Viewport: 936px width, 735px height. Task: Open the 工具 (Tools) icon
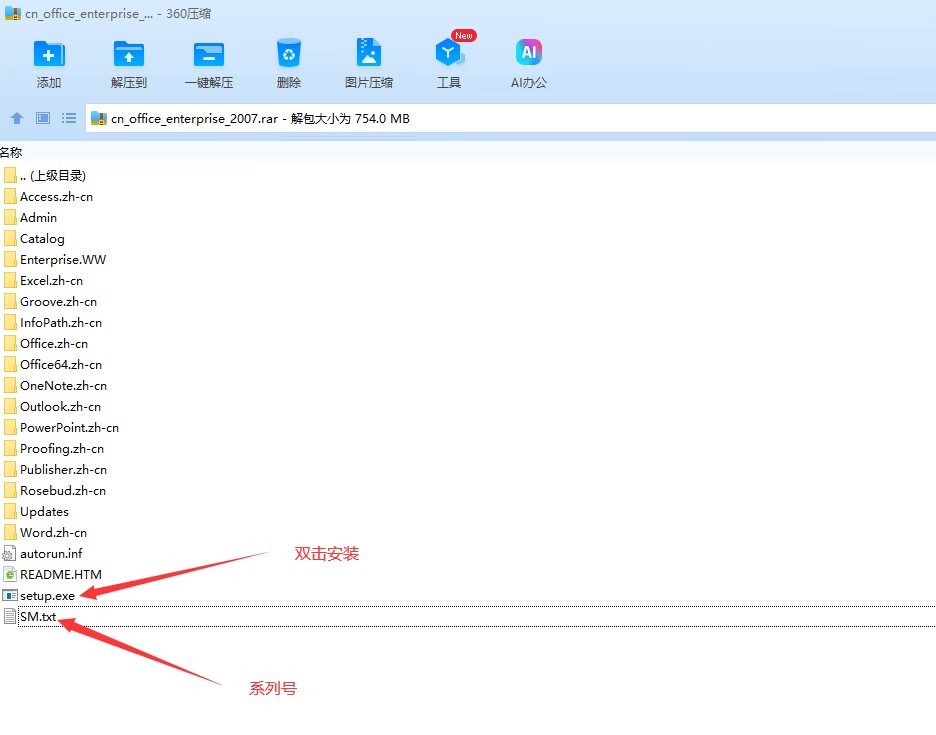point(449,53)
